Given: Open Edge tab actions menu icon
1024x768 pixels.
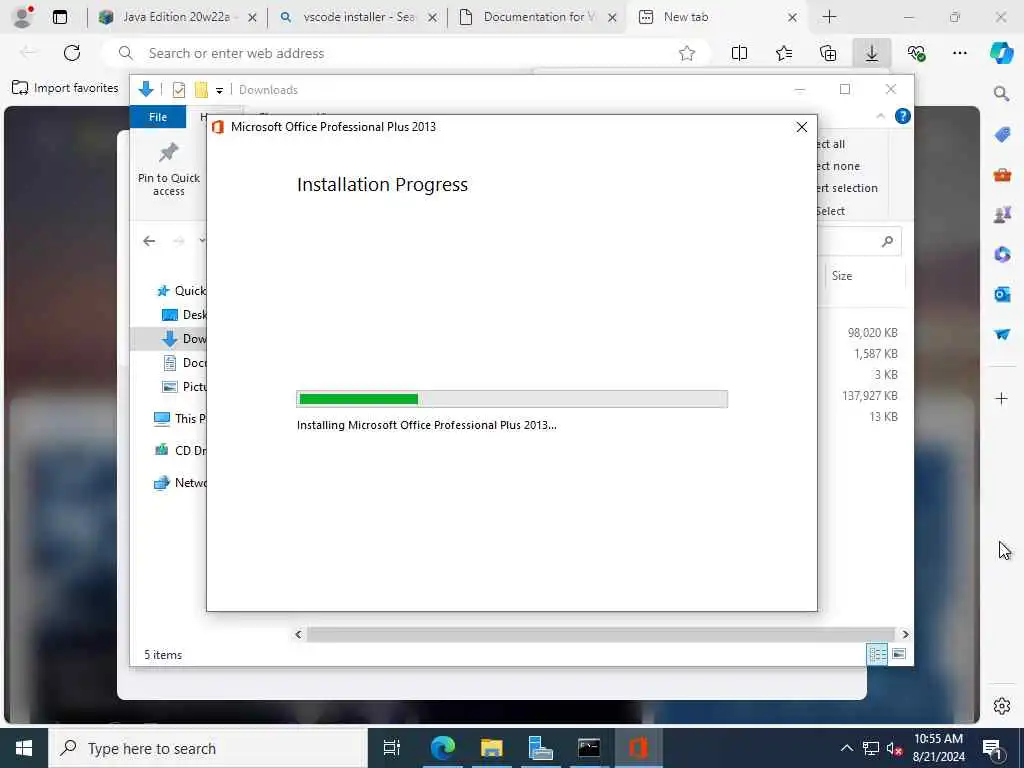Looking at the screenshot, I should [x=59, y=17].
